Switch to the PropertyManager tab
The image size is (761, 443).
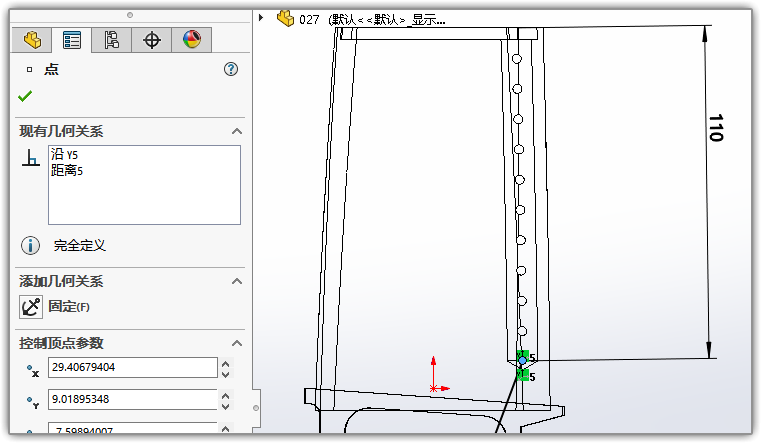72,40
